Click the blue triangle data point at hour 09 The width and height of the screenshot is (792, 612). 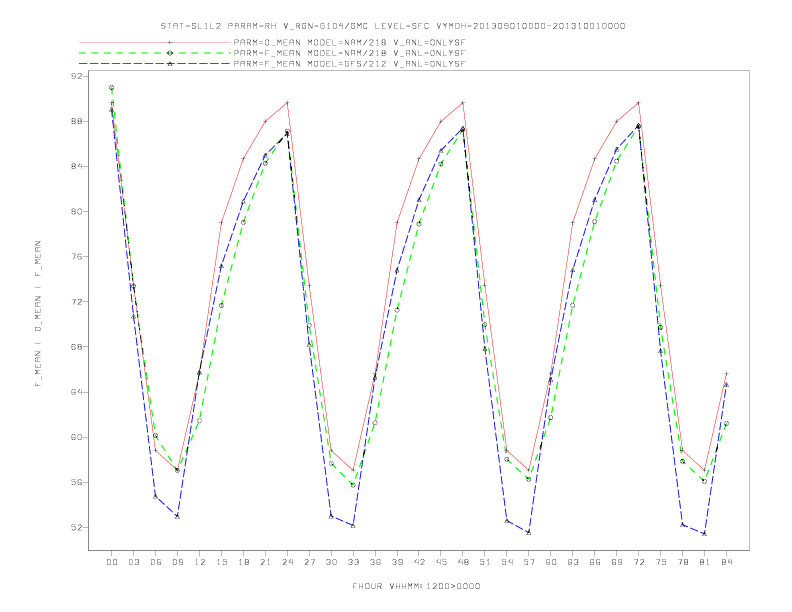pyautogui.click(x=177, y=516)
